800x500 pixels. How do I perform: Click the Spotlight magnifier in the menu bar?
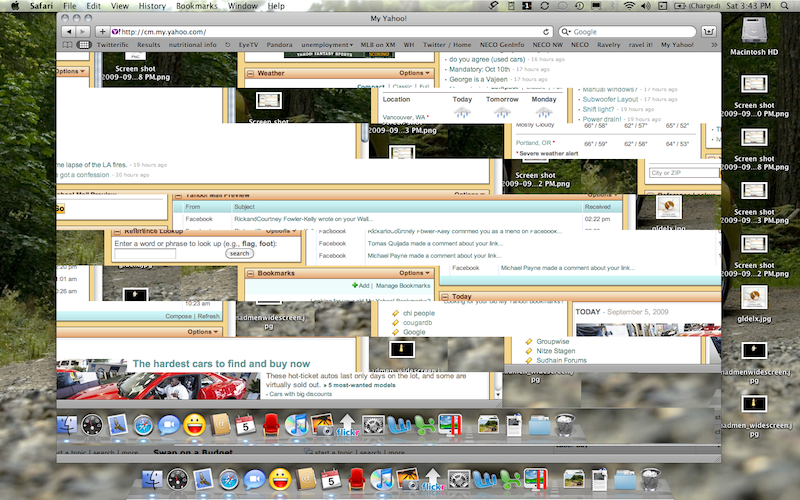point(785,6)
